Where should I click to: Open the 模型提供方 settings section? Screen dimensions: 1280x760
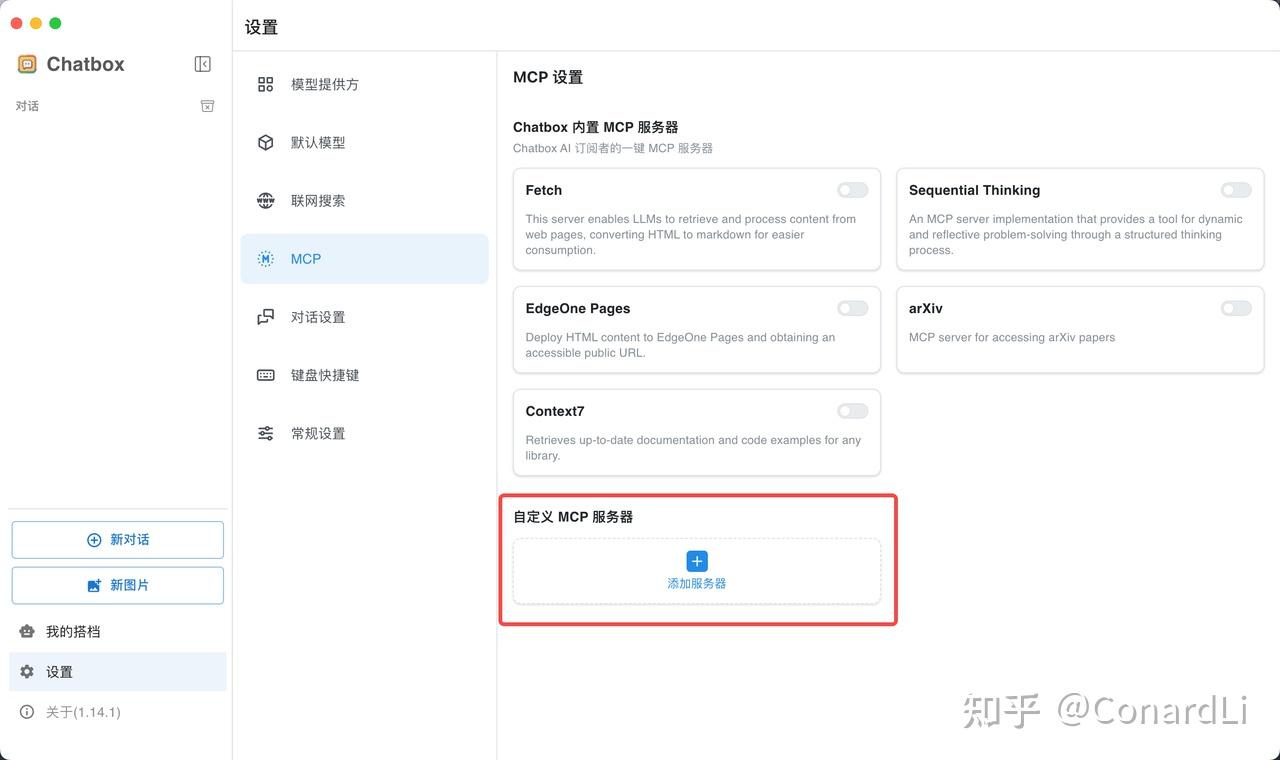pyautogui.click(x=364, y=84)
